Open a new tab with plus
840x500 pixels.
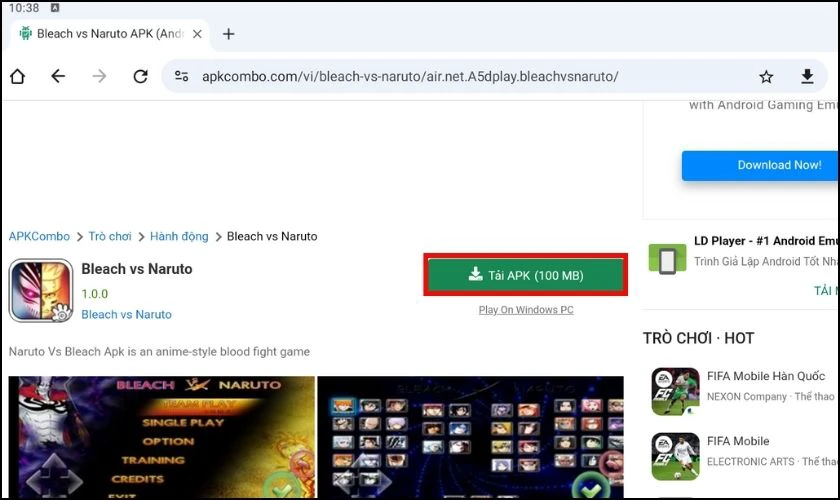point(229,34)
